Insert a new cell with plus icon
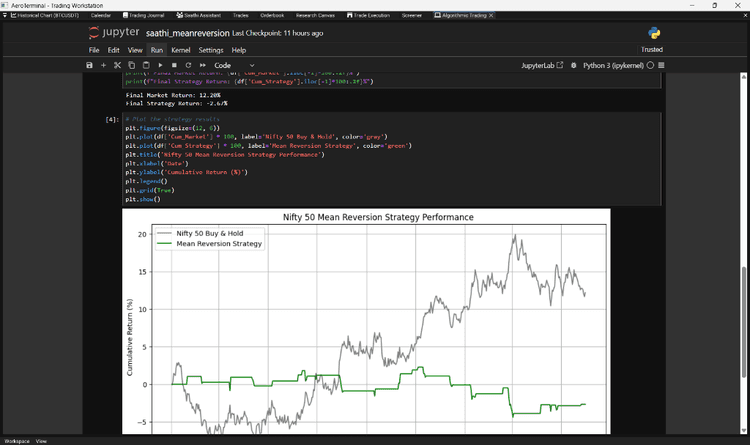Viewport: 750px width, 445px height. point(103,65)
